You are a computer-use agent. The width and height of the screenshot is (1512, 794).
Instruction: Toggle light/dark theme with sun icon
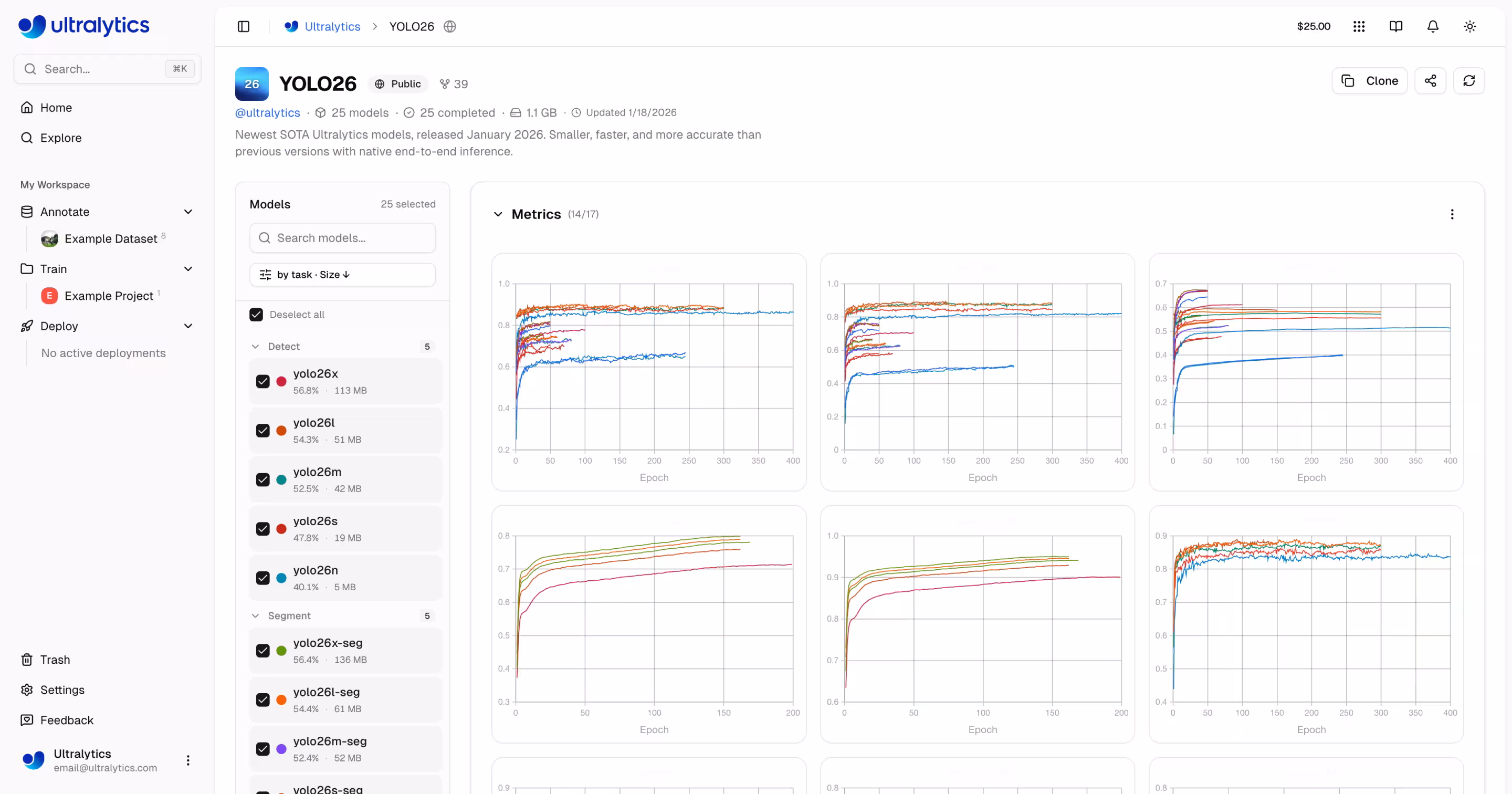click(x=1469, y=26)
